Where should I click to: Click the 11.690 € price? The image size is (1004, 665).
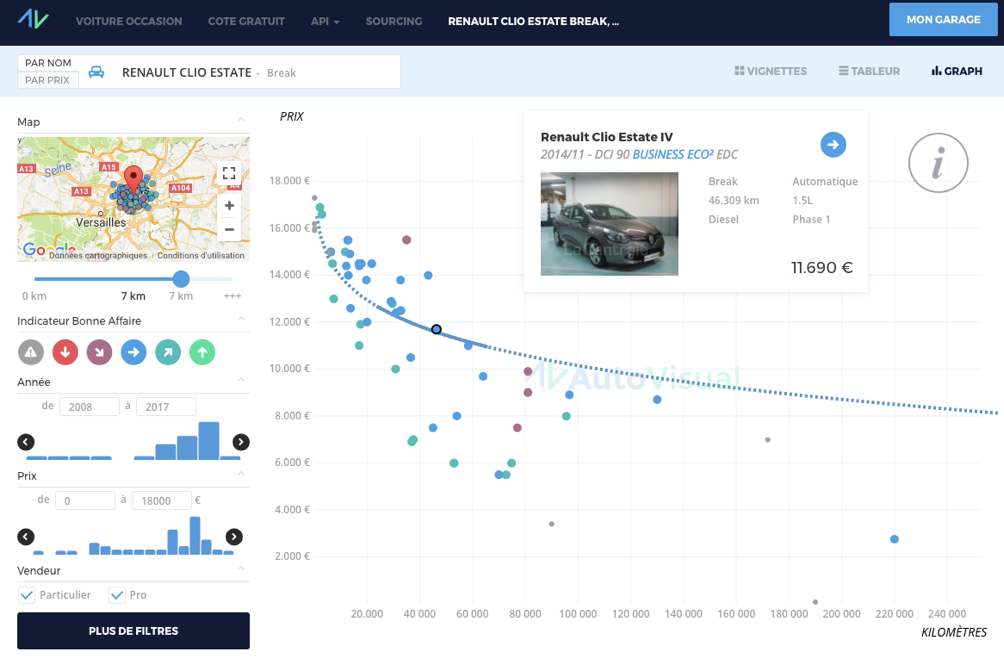(822, 268)
